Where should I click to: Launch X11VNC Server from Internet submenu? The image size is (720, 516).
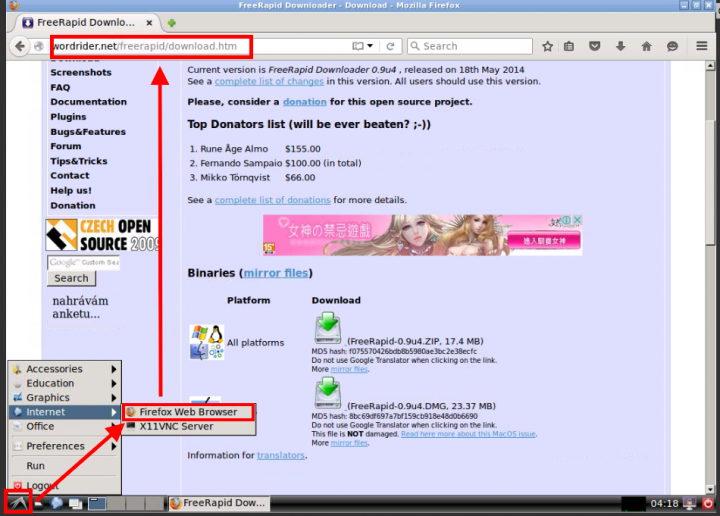(188, 426)
